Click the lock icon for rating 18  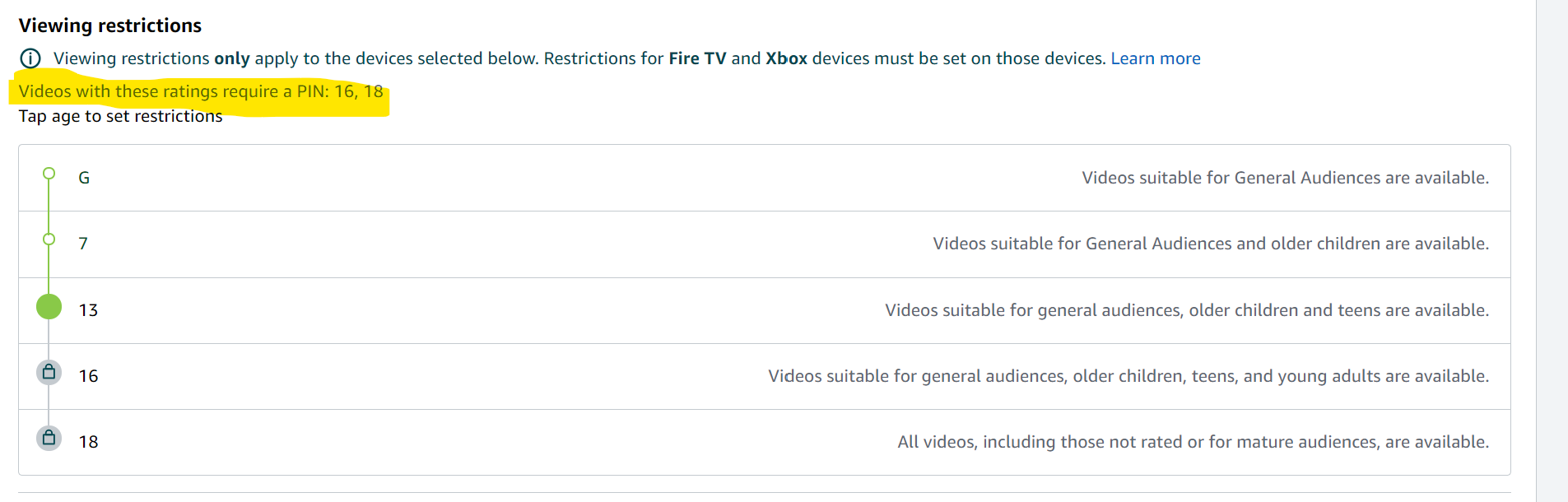49,438
